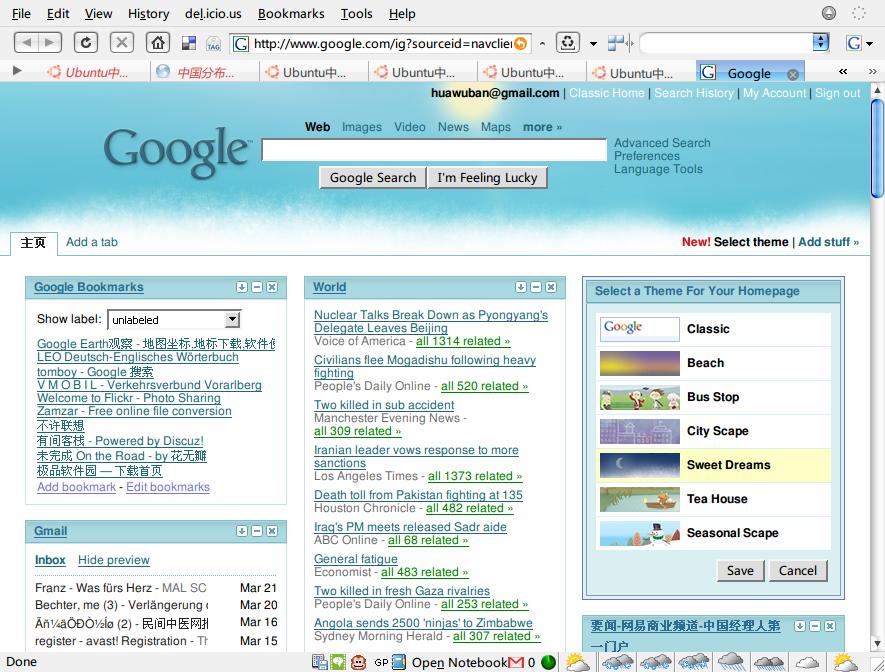Screen dimensions: 885x672
Task: Click the green circle status bar icon
Action: tap(548, 662)
